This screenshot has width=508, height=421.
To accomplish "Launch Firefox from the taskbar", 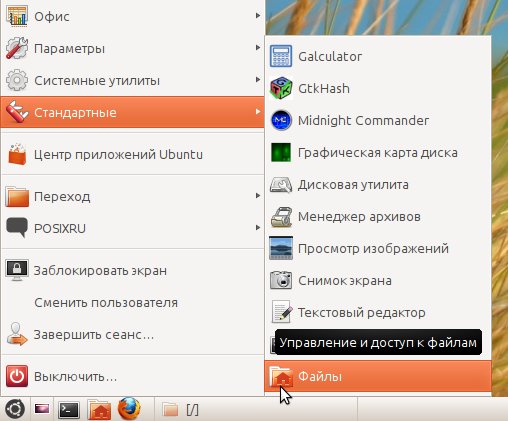I will pyautogui.click(x=129, y=408).
